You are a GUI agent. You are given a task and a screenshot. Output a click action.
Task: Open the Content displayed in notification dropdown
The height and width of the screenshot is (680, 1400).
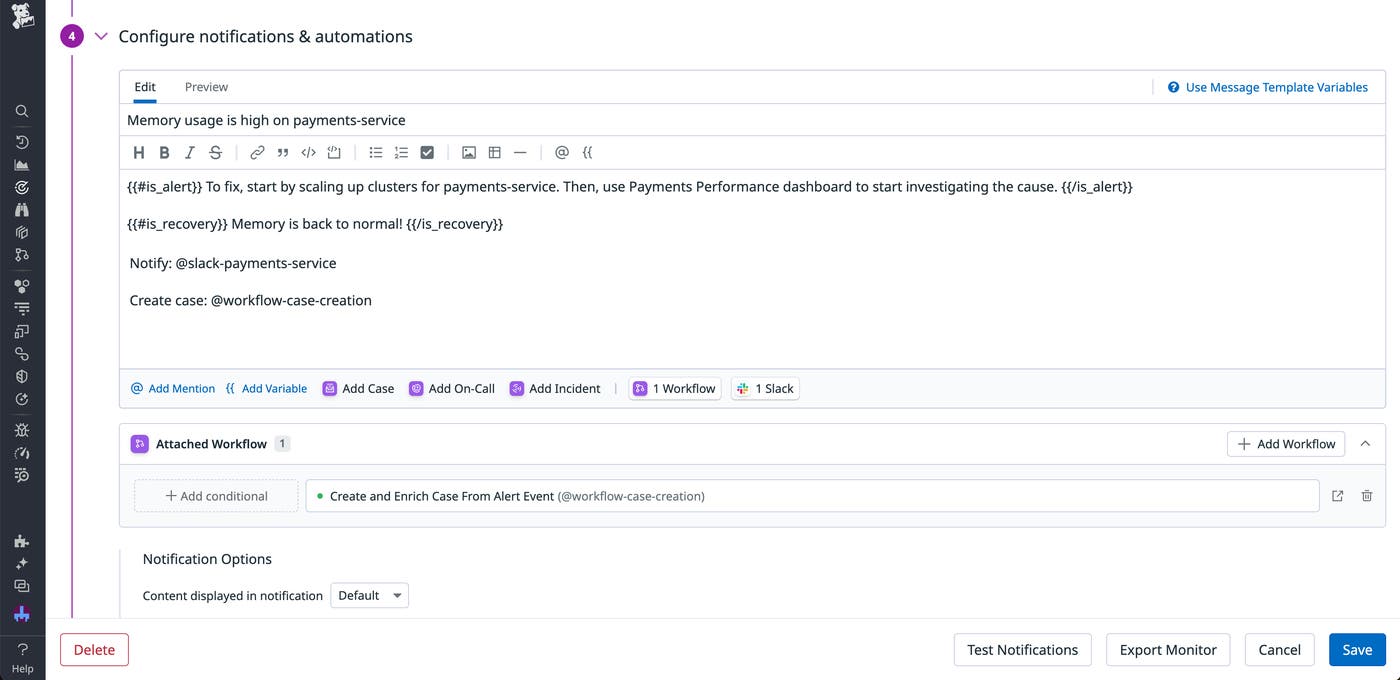pos(370,595)
